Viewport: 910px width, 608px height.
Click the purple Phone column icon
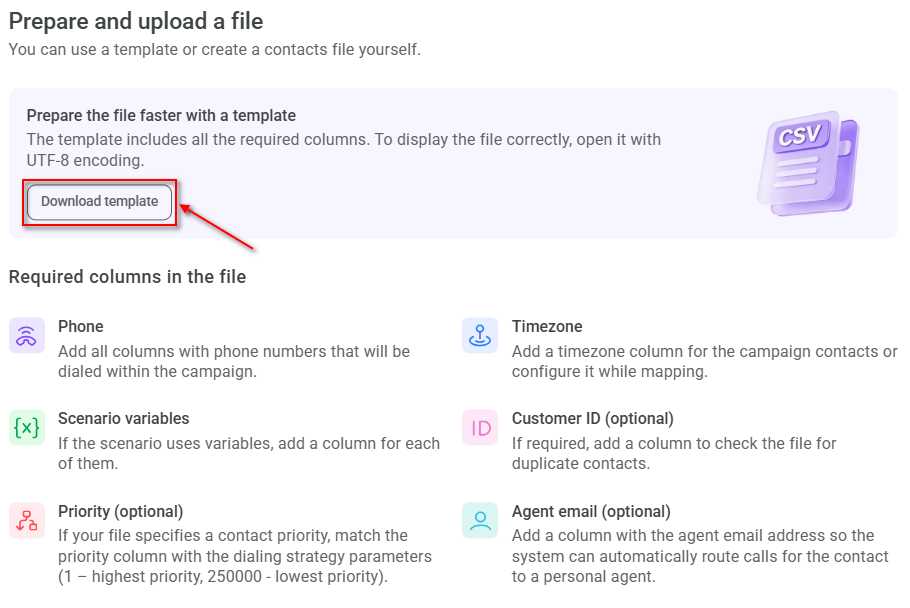click(x=27, y=335)
